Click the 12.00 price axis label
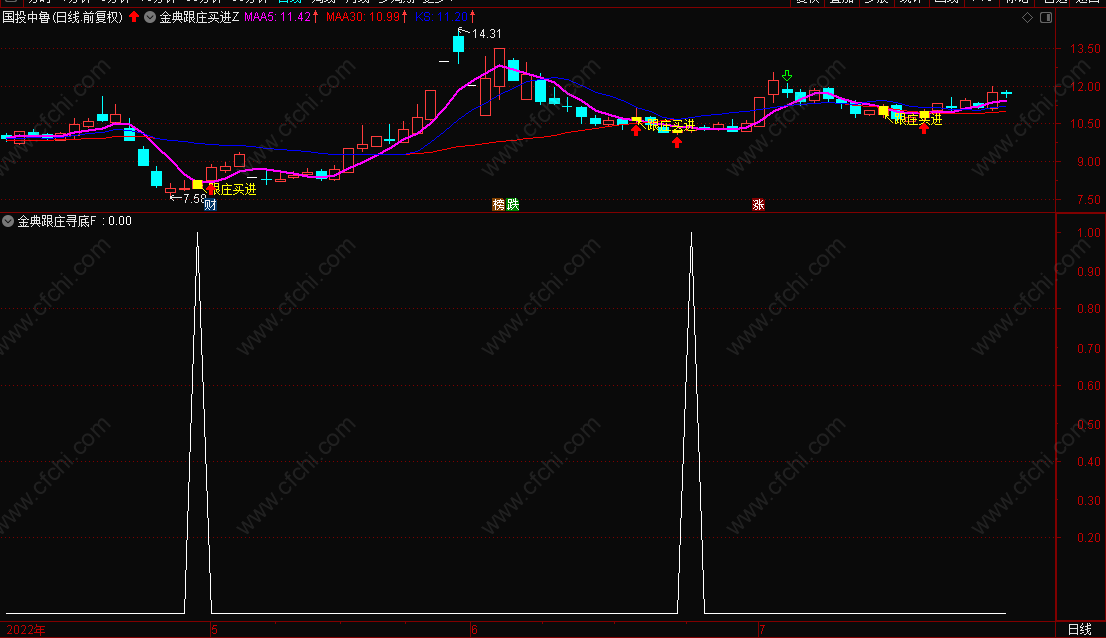This screenshot has width=1106, height=638. (x=1085, y=87)
